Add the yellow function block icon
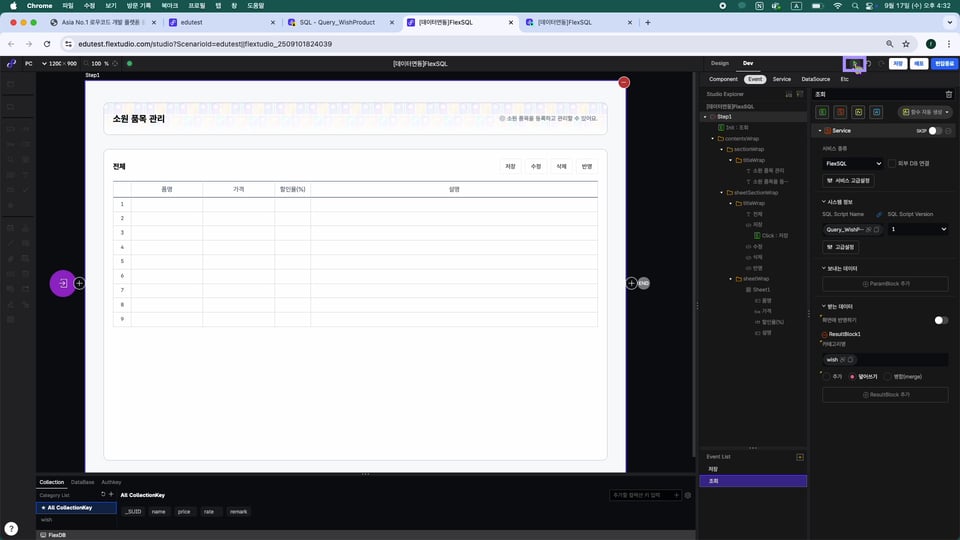The width and height of the screenshot is (960, 540). click(x=858, y=112)
